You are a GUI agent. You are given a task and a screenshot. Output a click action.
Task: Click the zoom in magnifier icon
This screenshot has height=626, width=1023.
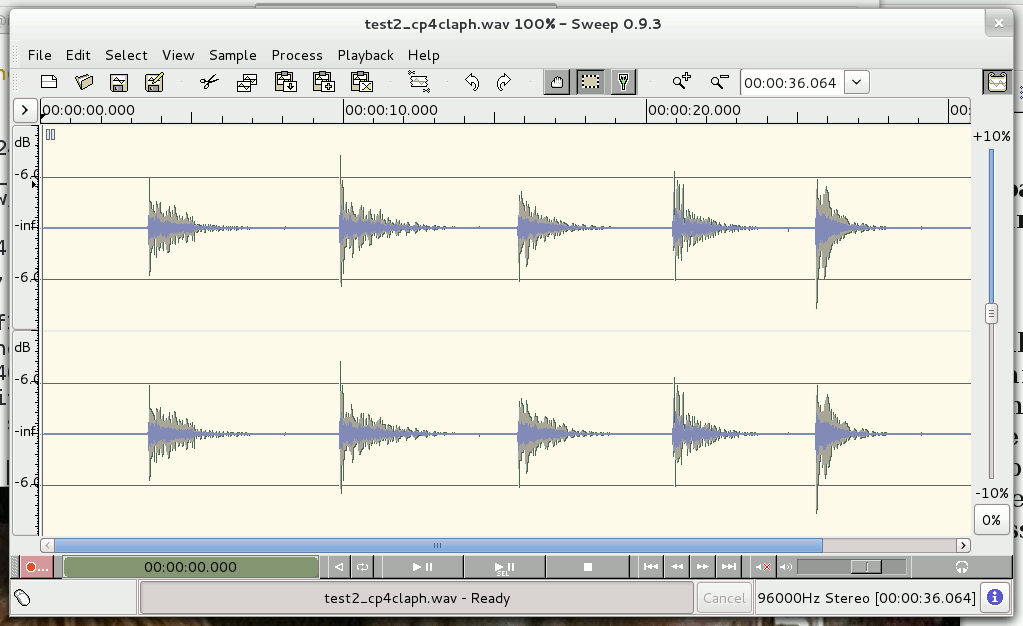pyautogui.click(x=682, y=82)
